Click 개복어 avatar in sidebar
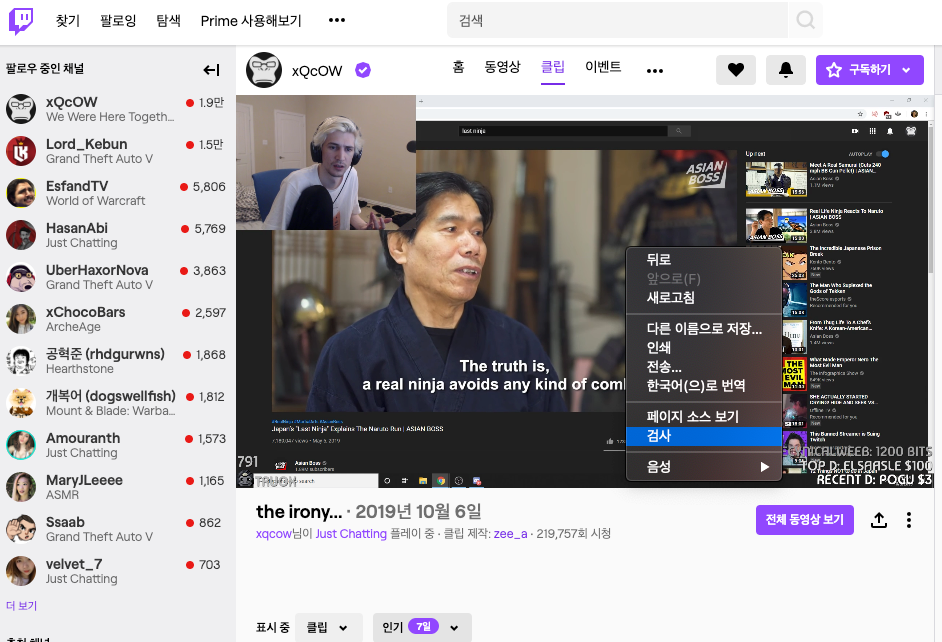 21,403
